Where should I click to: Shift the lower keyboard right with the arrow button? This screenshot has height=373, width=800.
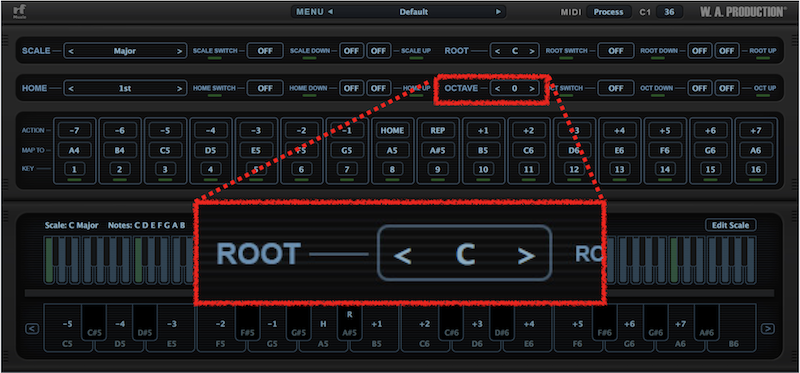click(767, 329)
